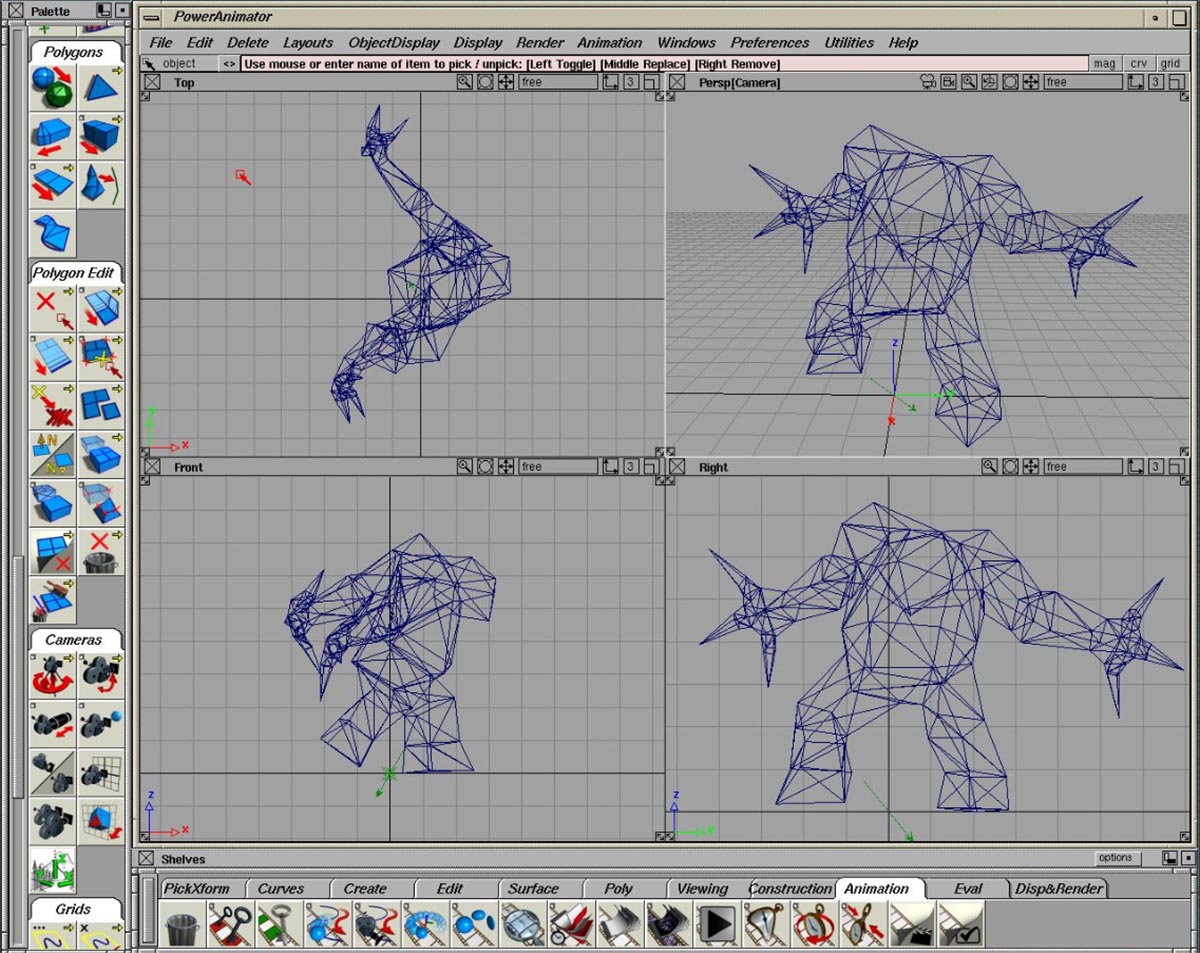
Task: Expand the Grids palette section
Action: click(74, 909)
